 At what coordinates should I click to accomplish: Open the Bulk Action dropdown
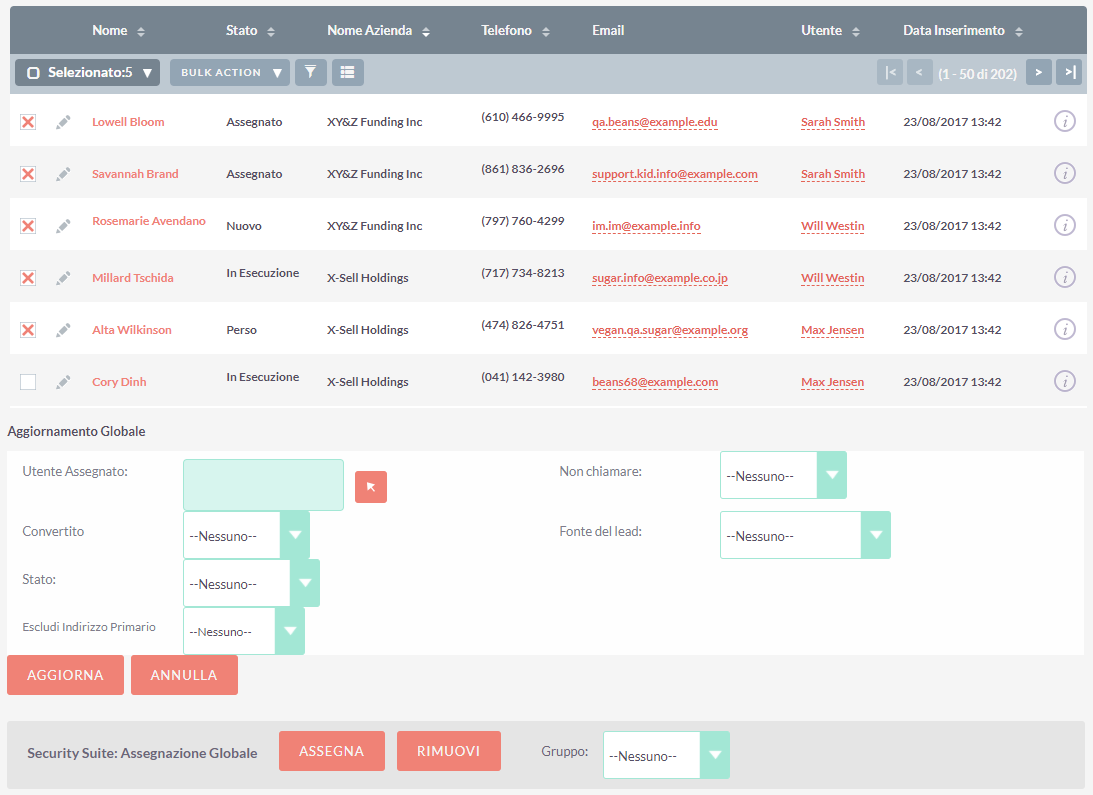229,72
